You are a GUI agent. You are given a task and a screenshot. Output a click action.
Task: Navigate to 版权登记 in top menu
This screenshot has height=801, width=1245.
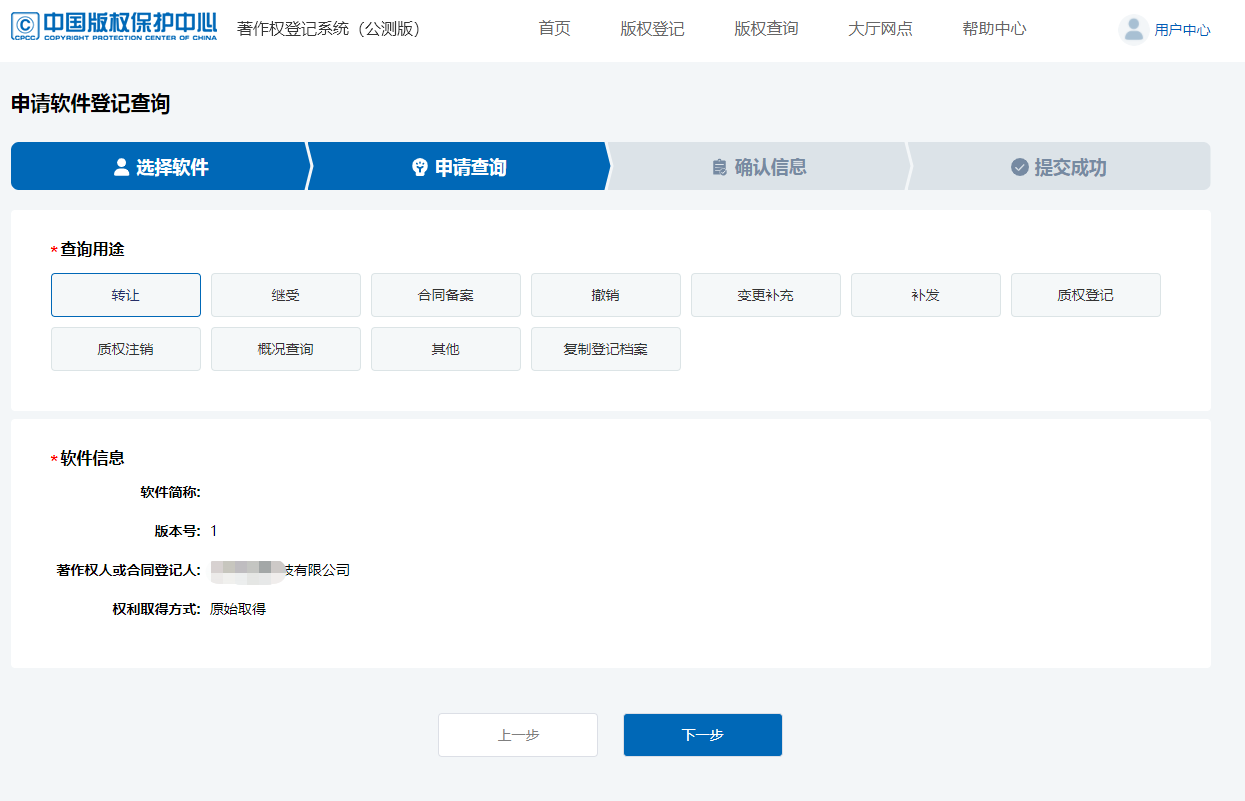tap(651, 29)
